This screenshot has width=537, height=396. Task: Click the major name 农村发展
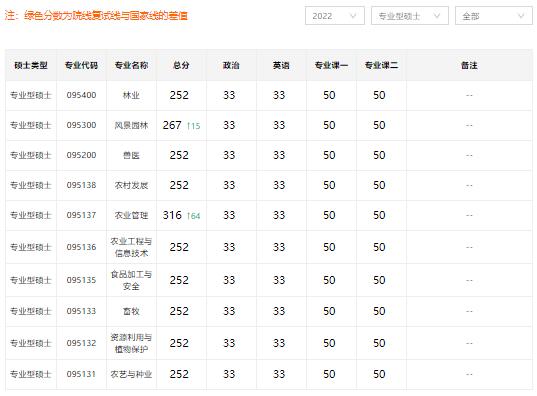click(131, 185)
